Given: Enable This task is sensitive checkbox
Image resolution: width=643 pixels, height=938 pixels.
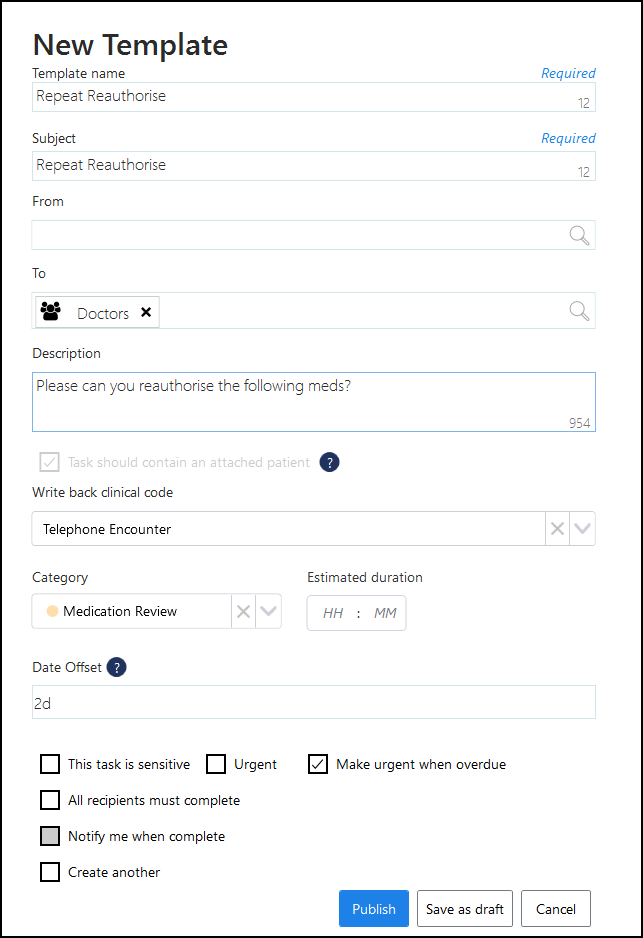Looking at the screenshot, I should tap(50, 764).
